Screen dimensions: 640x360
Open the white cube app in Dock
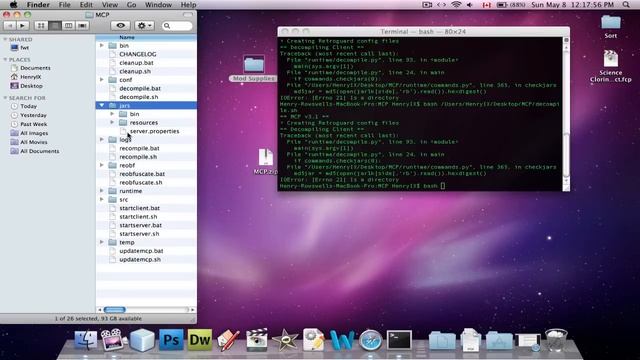142,340
